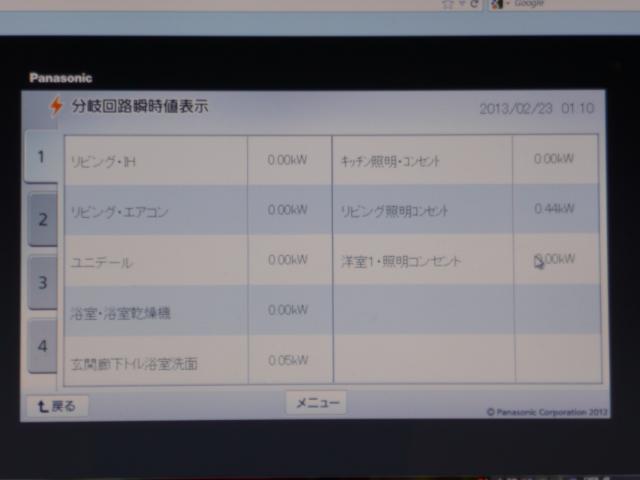Click the ユニデール circuit row

pos(155,261)
